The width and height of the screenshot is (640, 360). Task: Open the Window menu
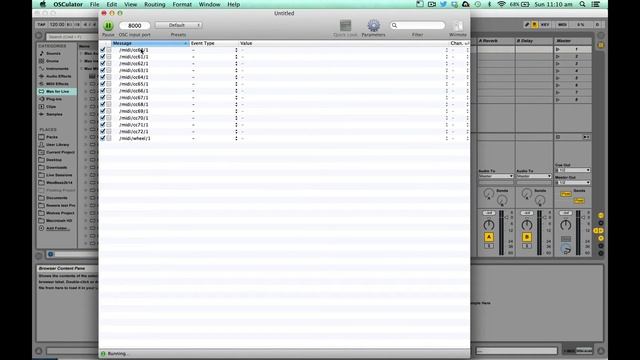(209, 4)
